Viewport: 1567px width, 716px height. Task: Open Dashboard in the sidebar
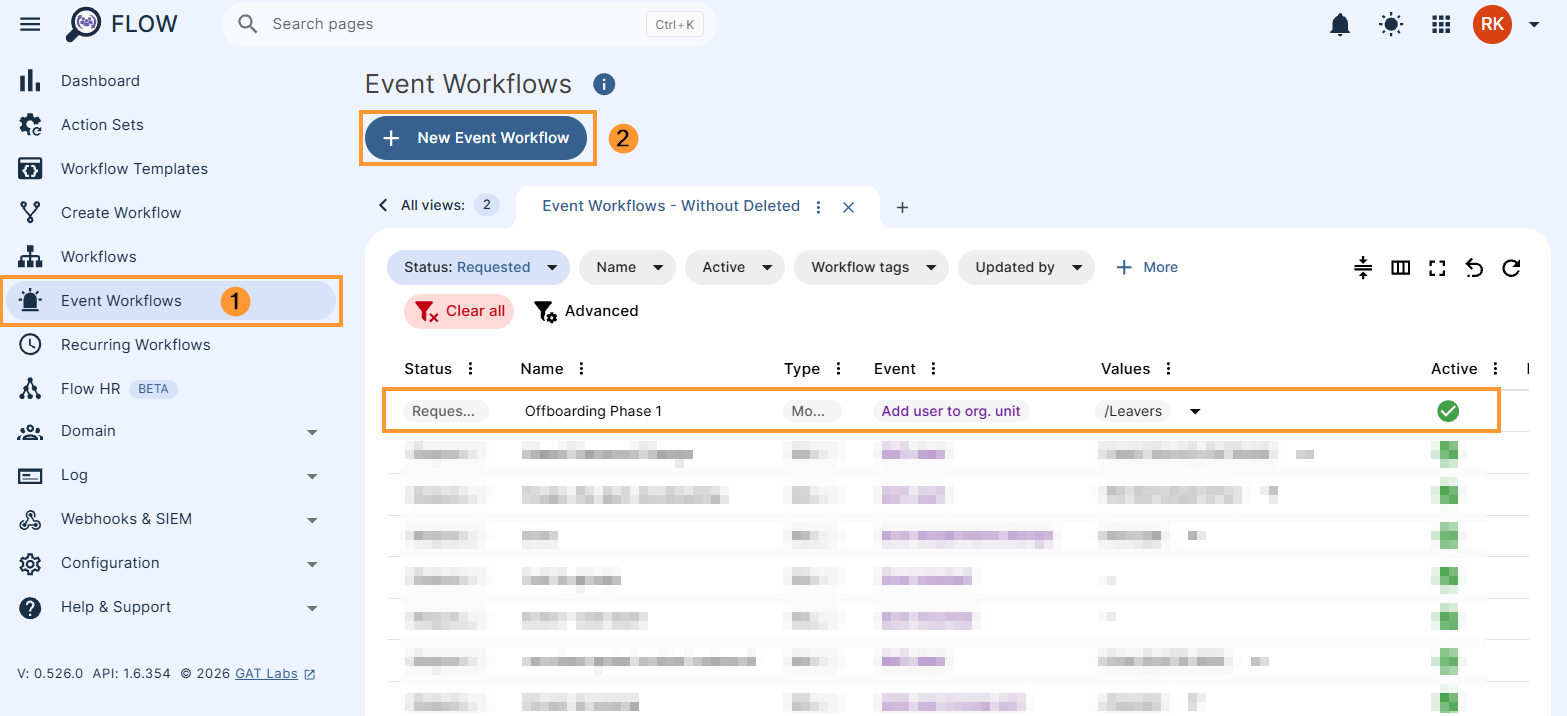point(171,81)
